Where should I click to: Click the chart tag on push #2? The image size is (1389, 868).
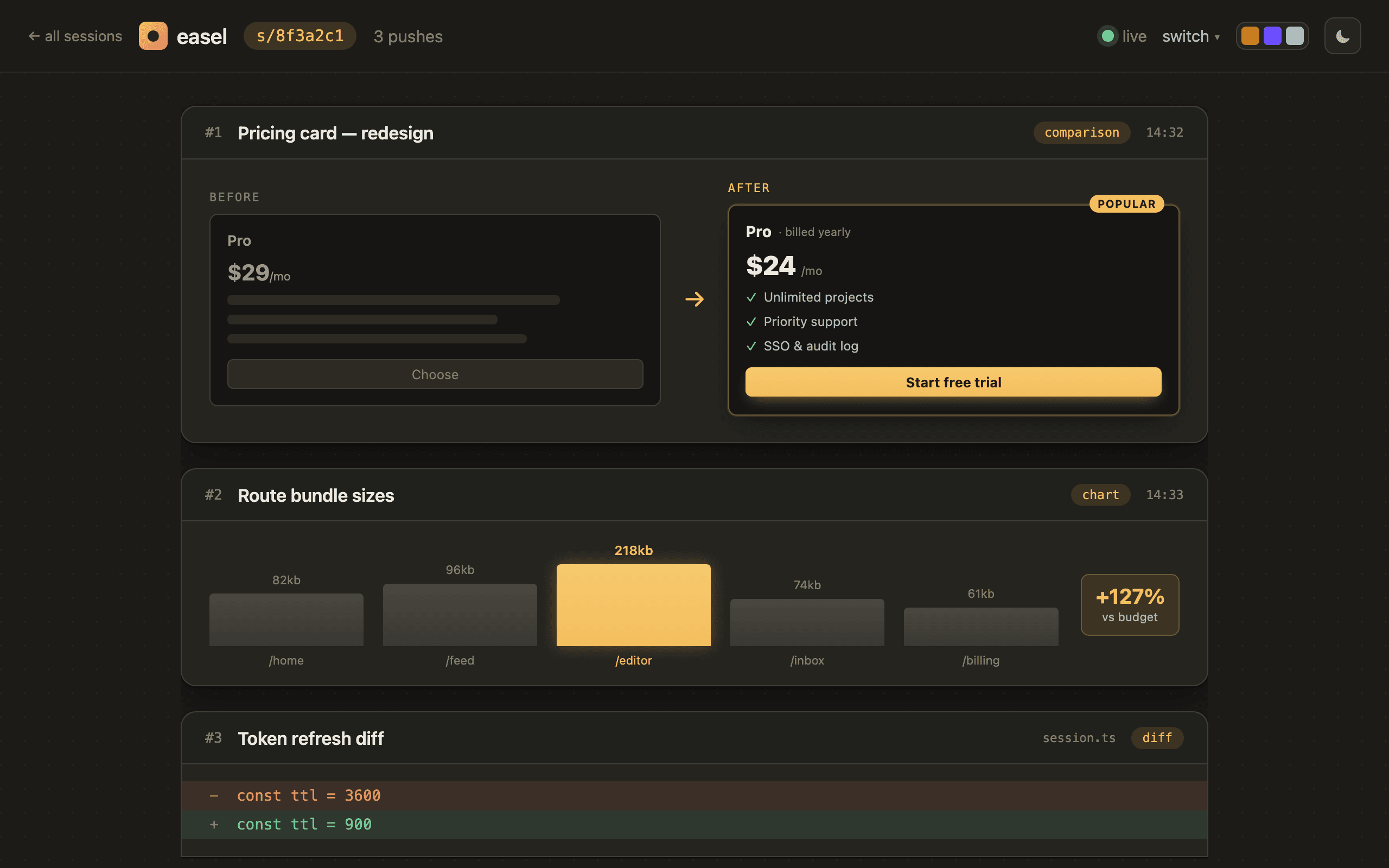[x=1101, y=495]
